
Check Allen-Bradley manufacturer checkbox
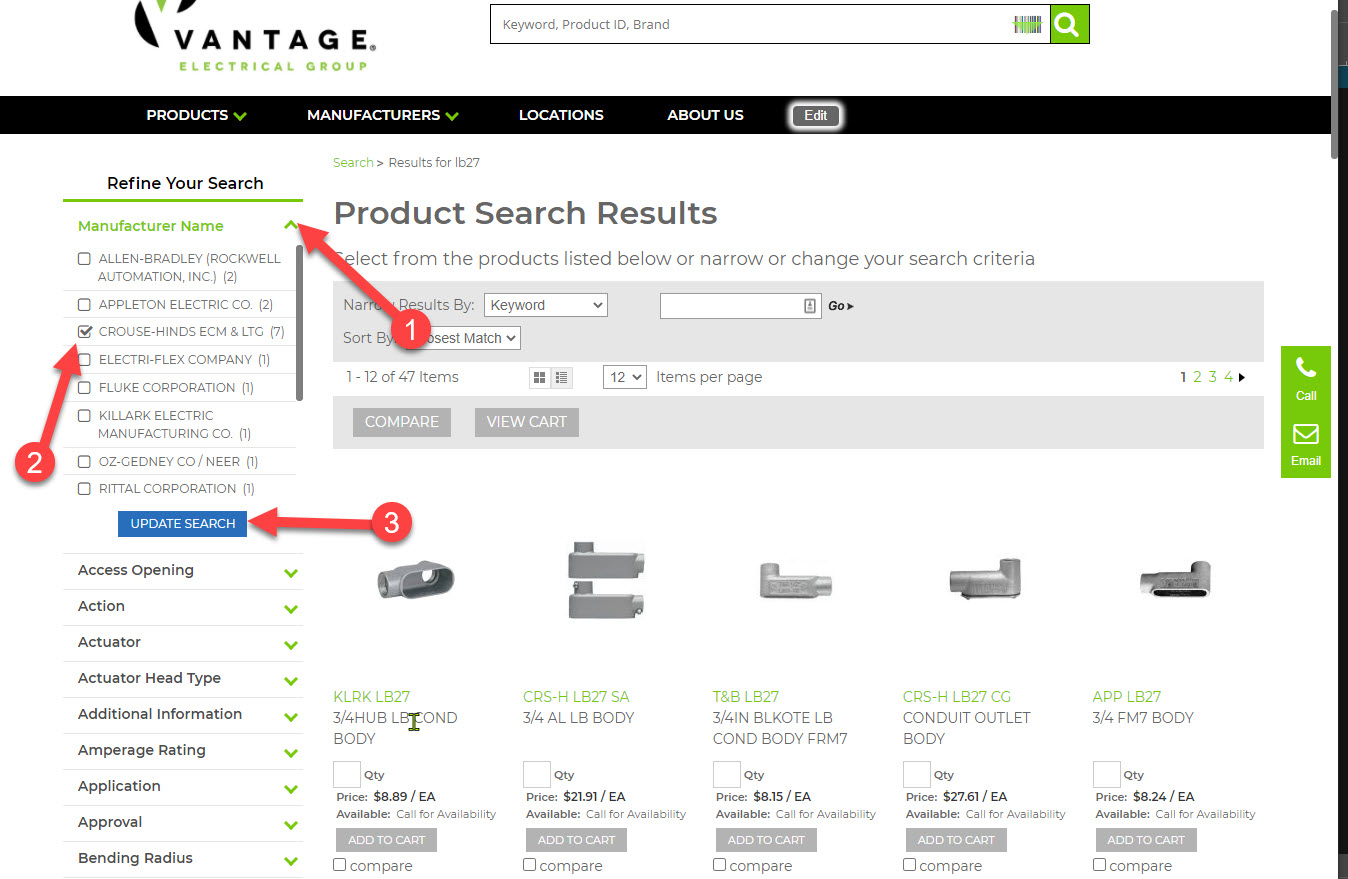pos(85,259)
